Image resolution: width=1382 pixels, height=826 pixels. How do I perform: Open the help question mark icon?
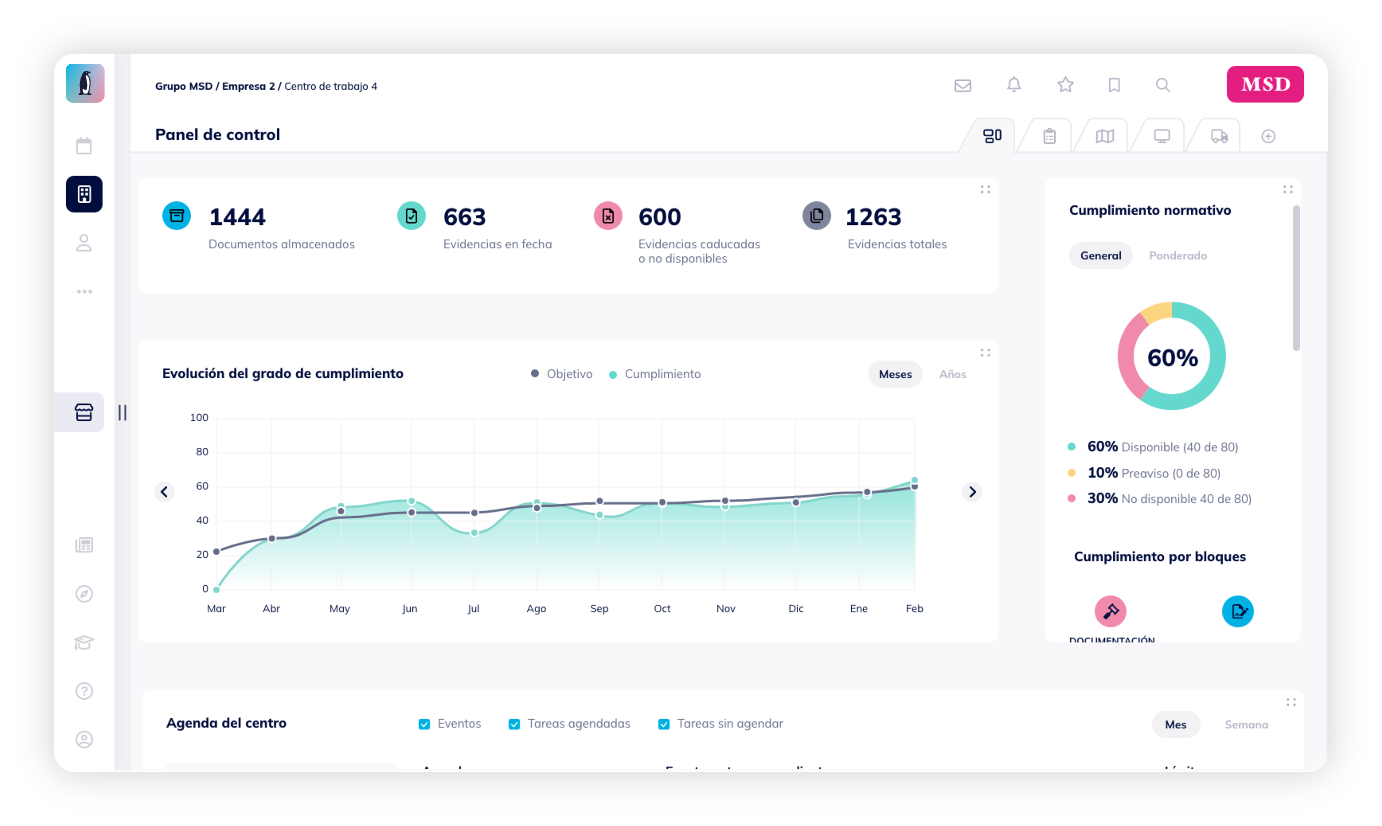point(84,691)
